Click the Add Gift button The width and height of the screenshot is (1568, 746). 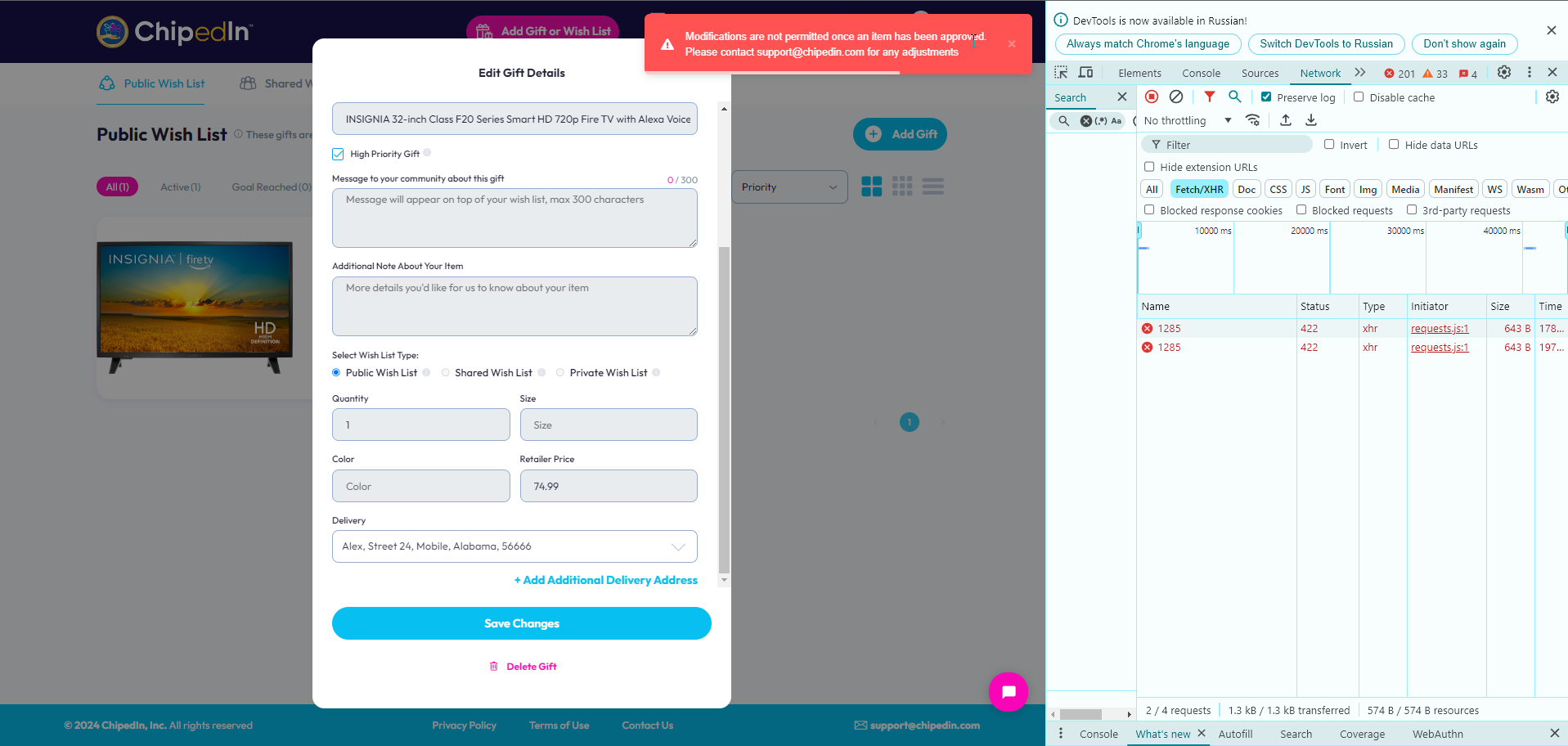900,134
